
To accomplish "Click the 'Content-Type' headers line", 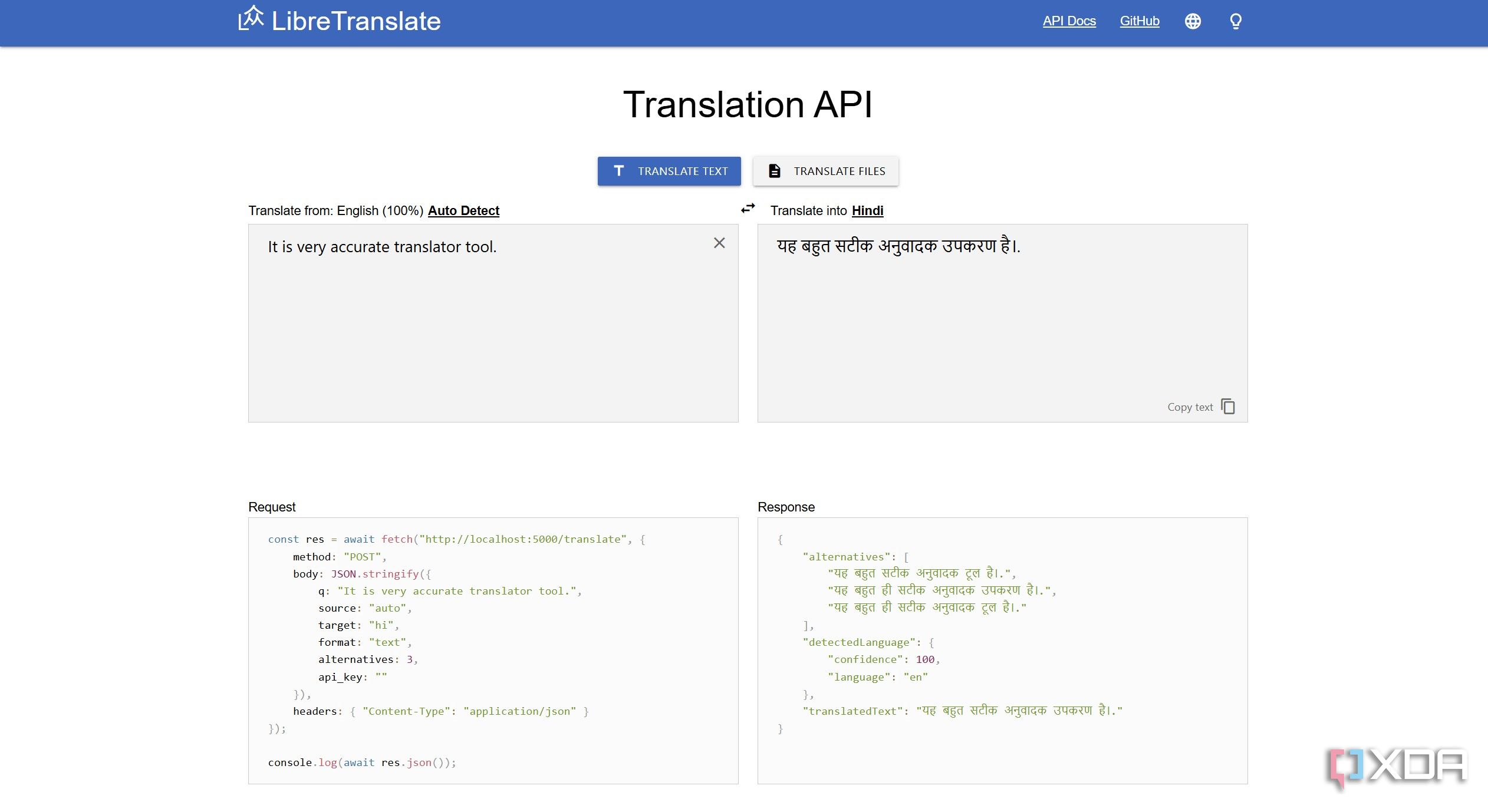I will click(441, 711).
